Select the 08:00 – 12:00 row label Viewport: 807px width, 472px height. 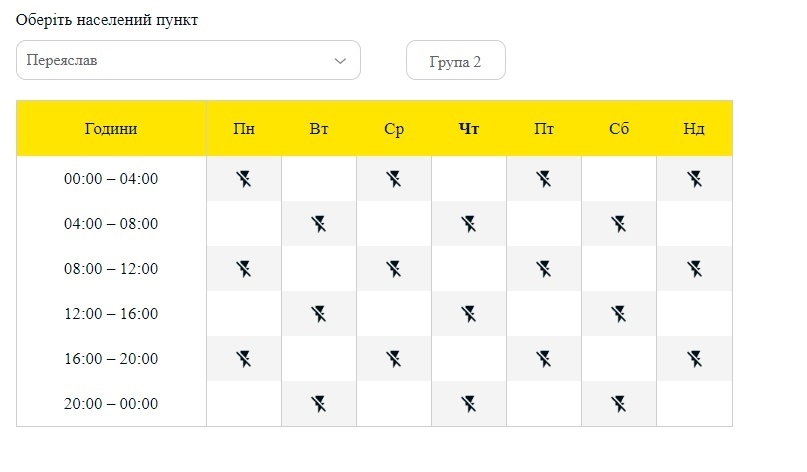(x=111, y=269)
